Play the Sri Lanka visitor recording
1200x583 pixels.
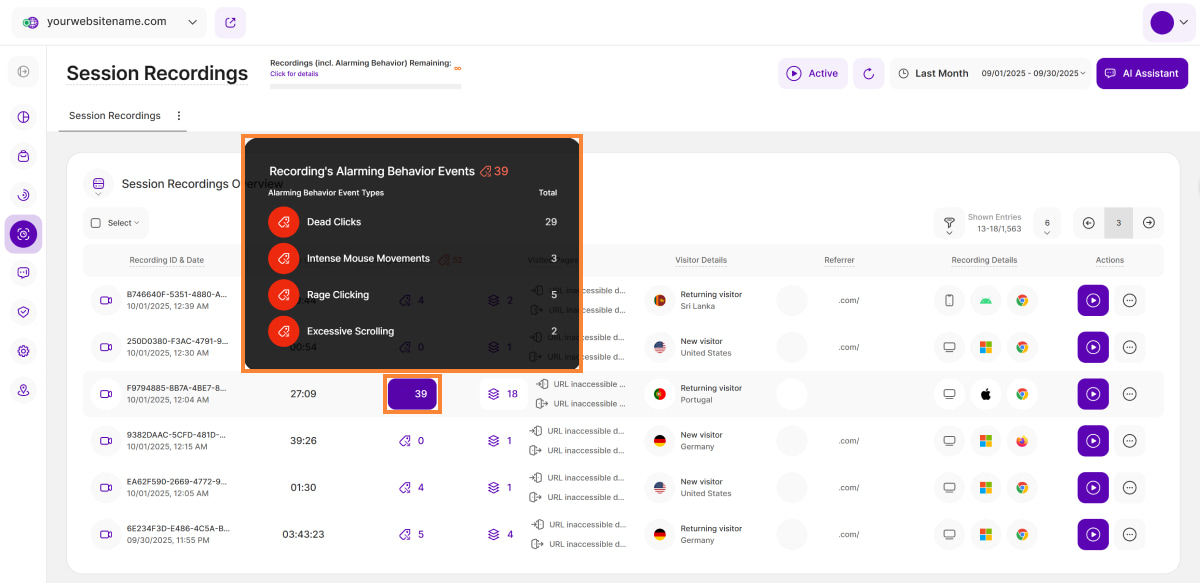tap(1093, 300)
